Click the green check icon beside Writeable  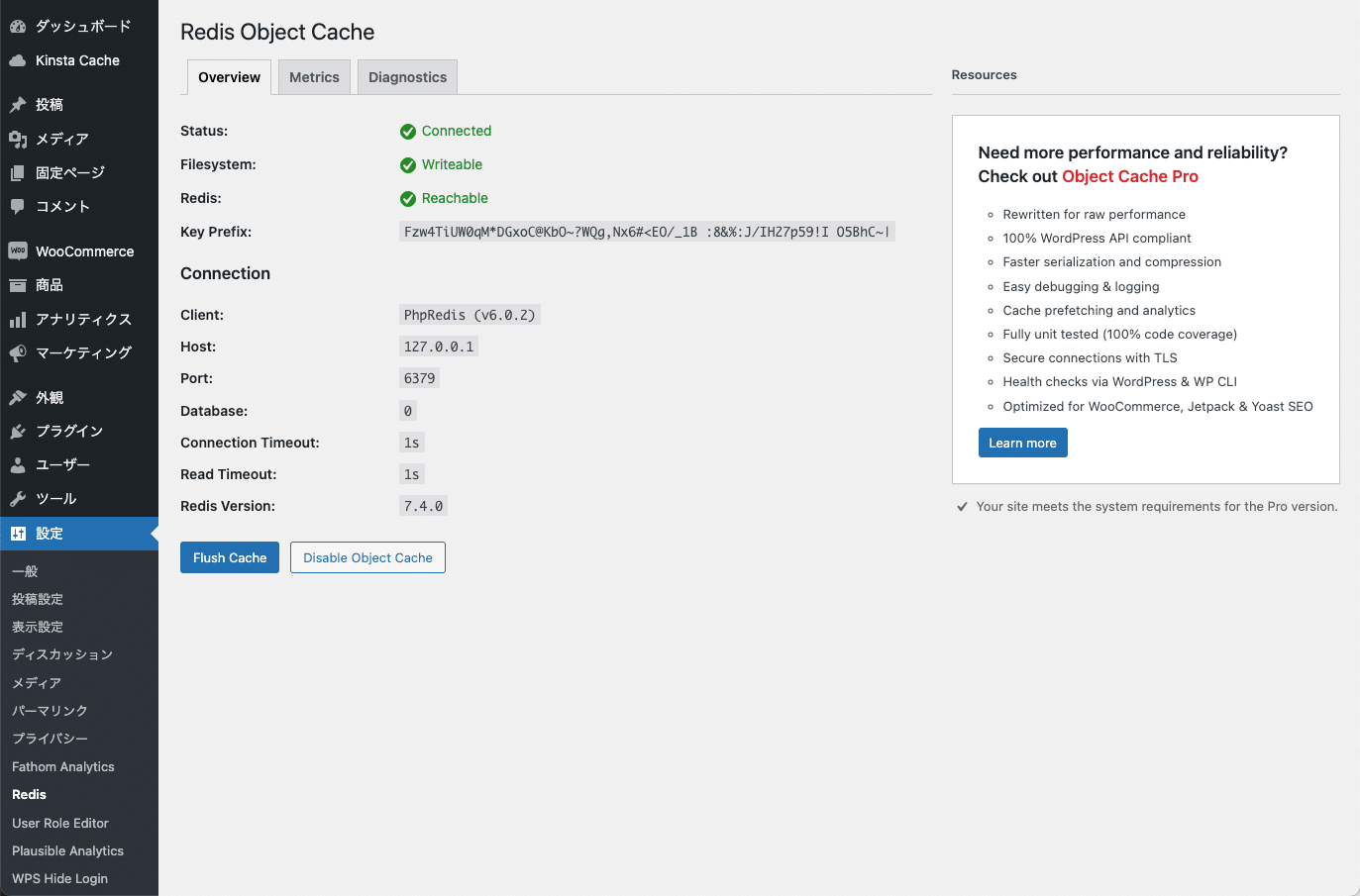(408, 165)
